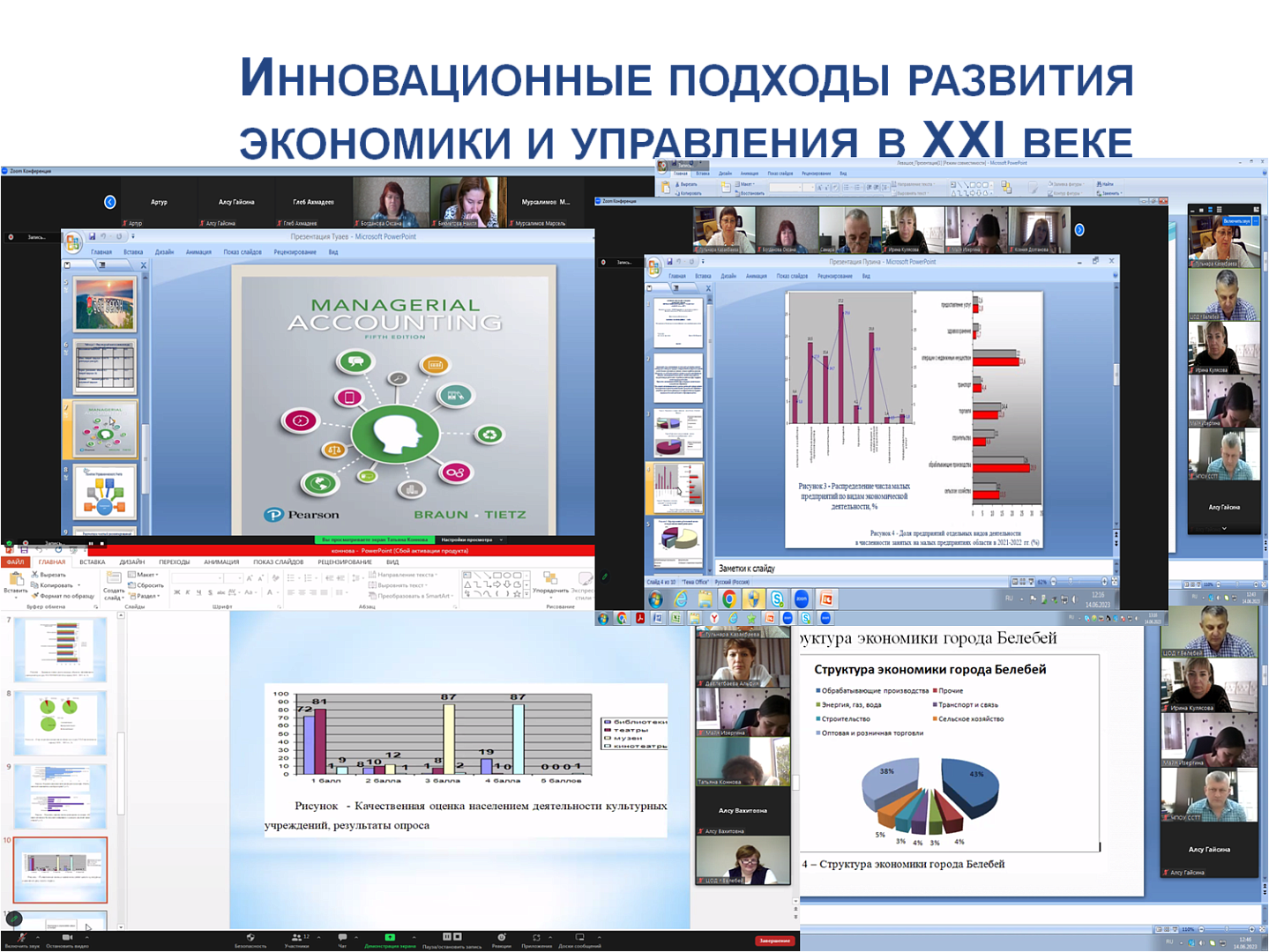
Task: Expand shapes gallery in Рисование group
Action: (526, 594)
